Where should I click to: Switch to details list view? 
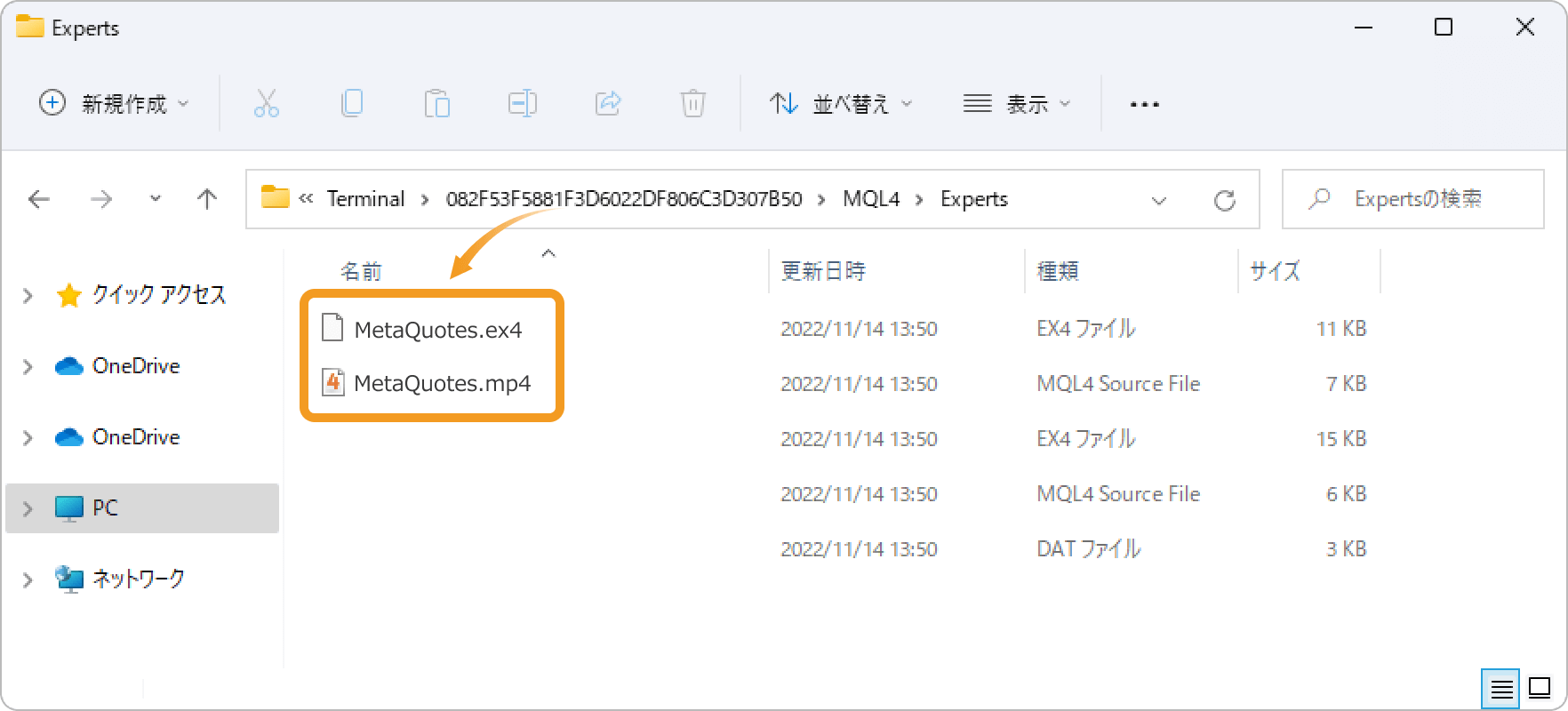[x=1501, y=689]
